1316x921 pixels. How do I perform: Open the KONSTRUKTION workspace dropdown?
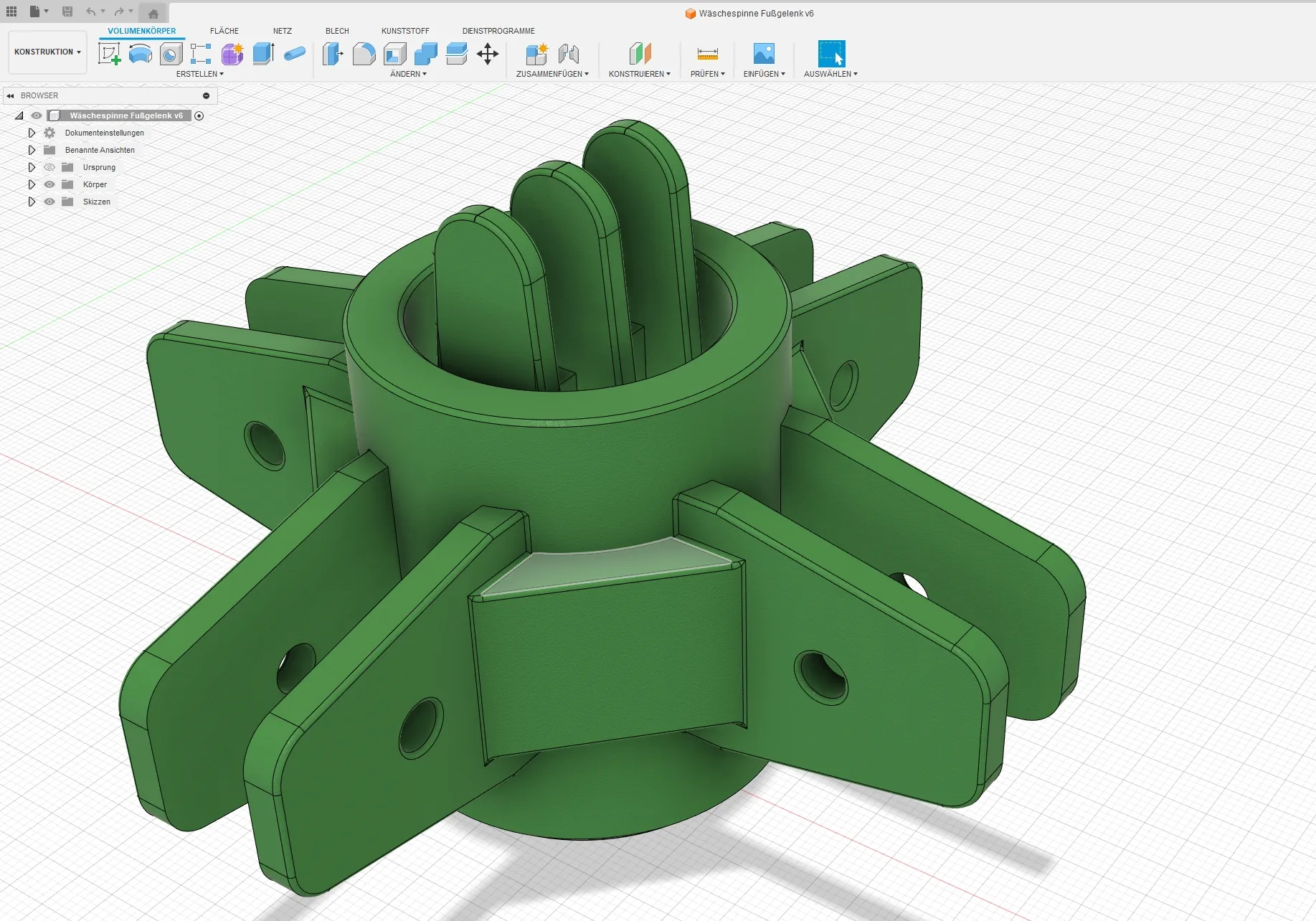point(47,52)
